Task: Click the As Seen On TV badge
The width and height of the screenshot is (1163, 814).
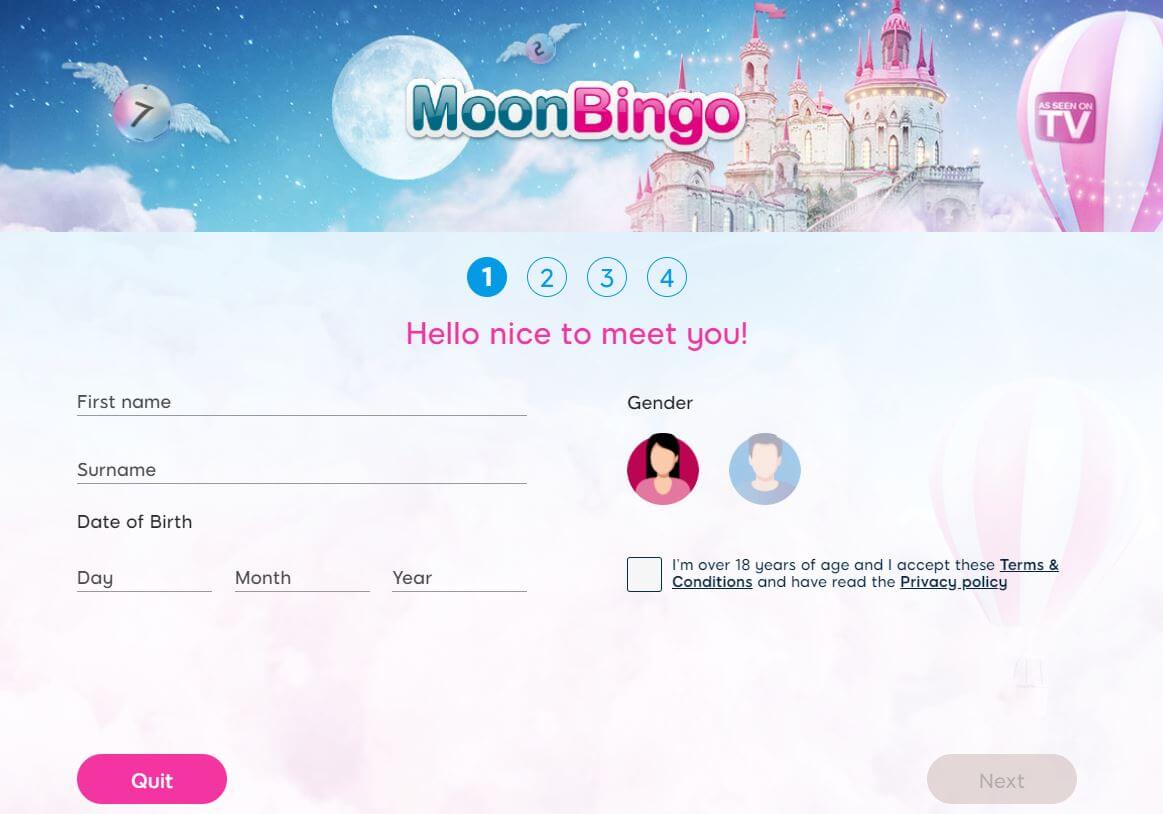Action: (1065, 119)
